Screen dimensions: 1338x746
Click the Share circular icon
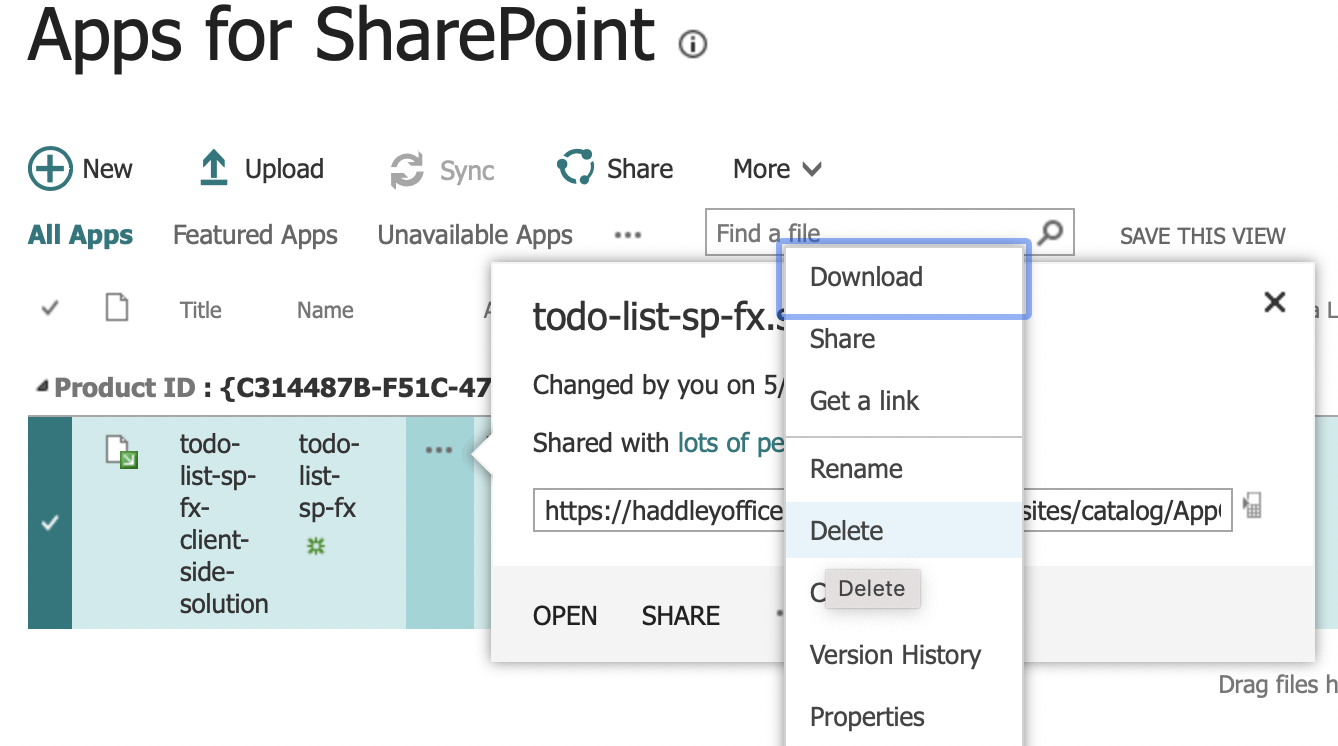[x=576, y=168]
